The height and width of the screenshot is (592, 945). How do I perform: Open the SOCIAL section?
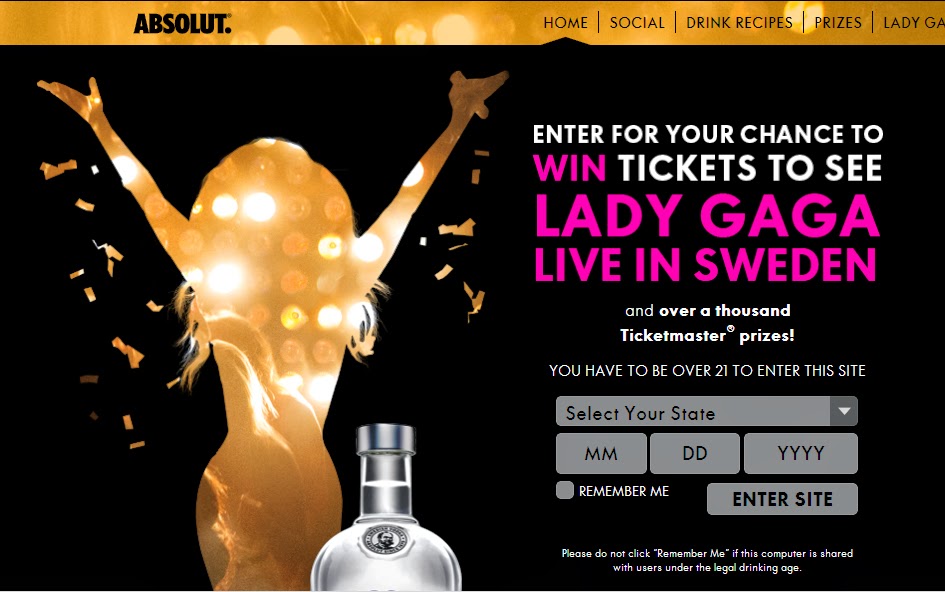point(637,23)
